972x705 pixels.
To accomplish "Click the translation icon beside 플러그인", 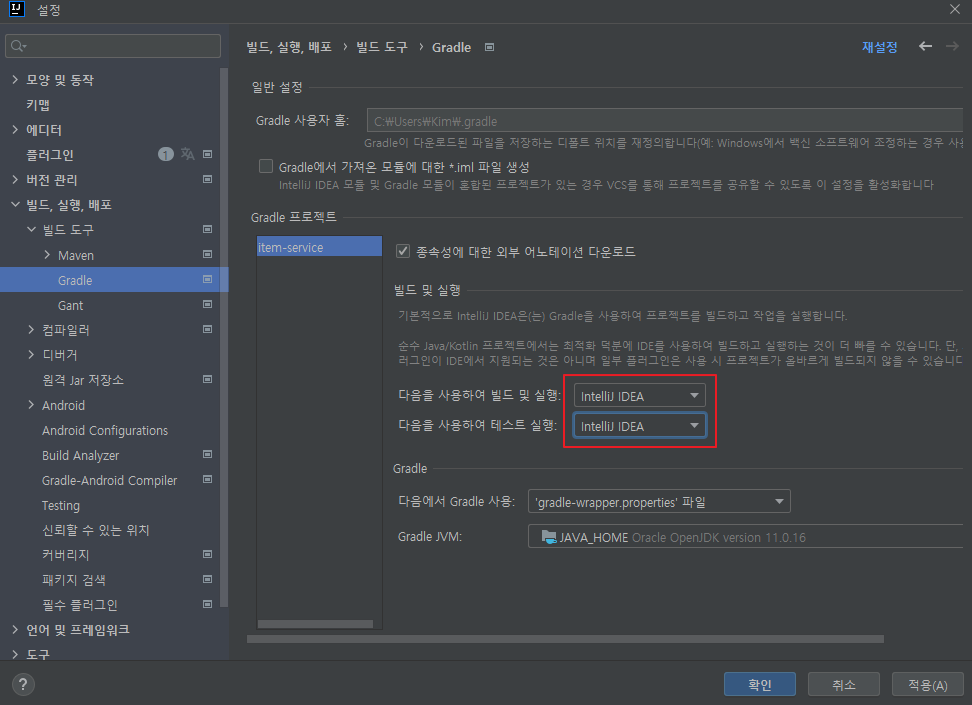I will [187, 154].
